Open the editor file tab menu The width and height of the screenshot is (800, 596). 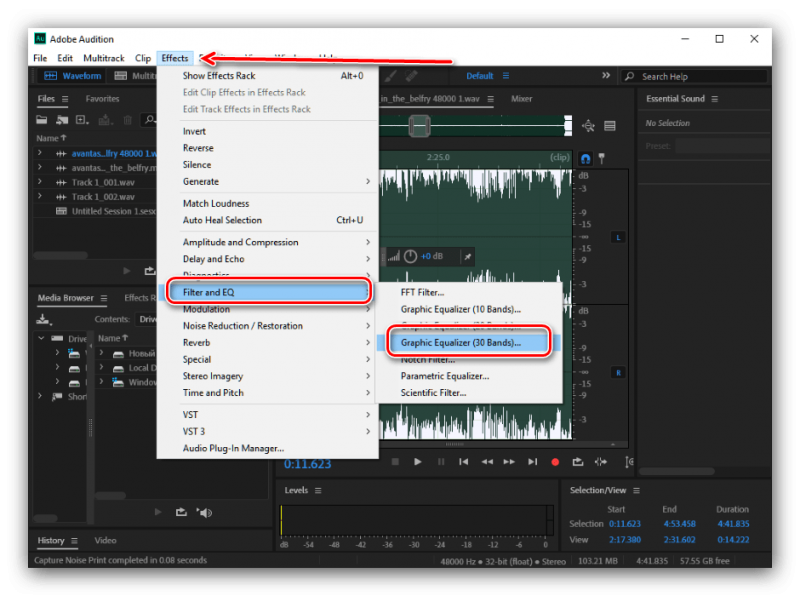[x=490, y=99]
